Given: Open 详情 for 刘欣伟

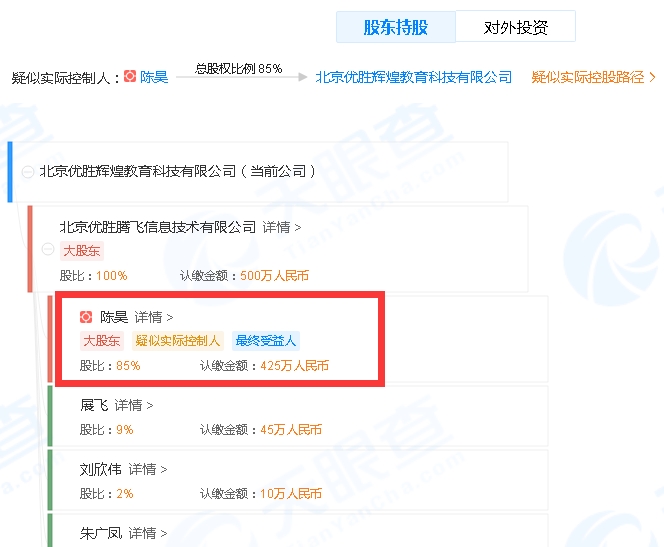Looking at the screenshot, I should click(x=148, y=469).
